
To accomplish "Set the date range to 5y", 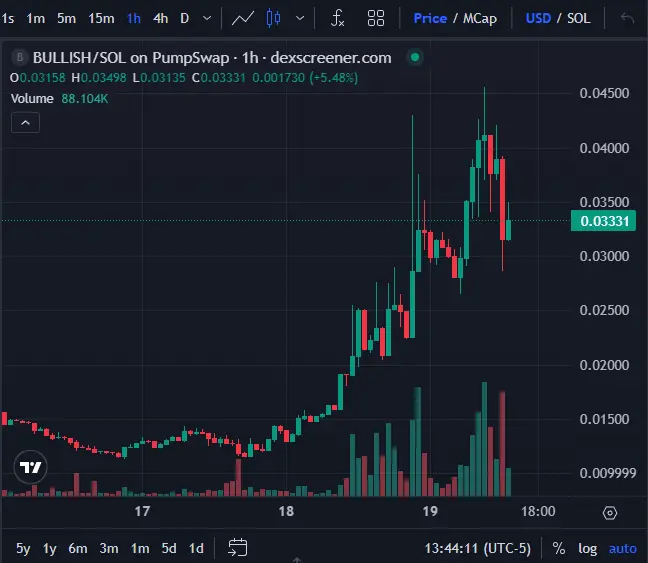I will pyautogui.click(x=23, y=549).
